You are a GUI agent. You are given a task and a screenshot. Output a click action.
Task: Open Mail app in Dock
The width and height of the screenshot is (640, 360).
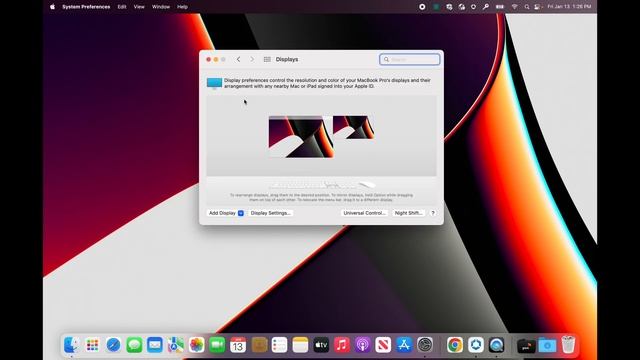pyautogui.click(x=155, y=345)
